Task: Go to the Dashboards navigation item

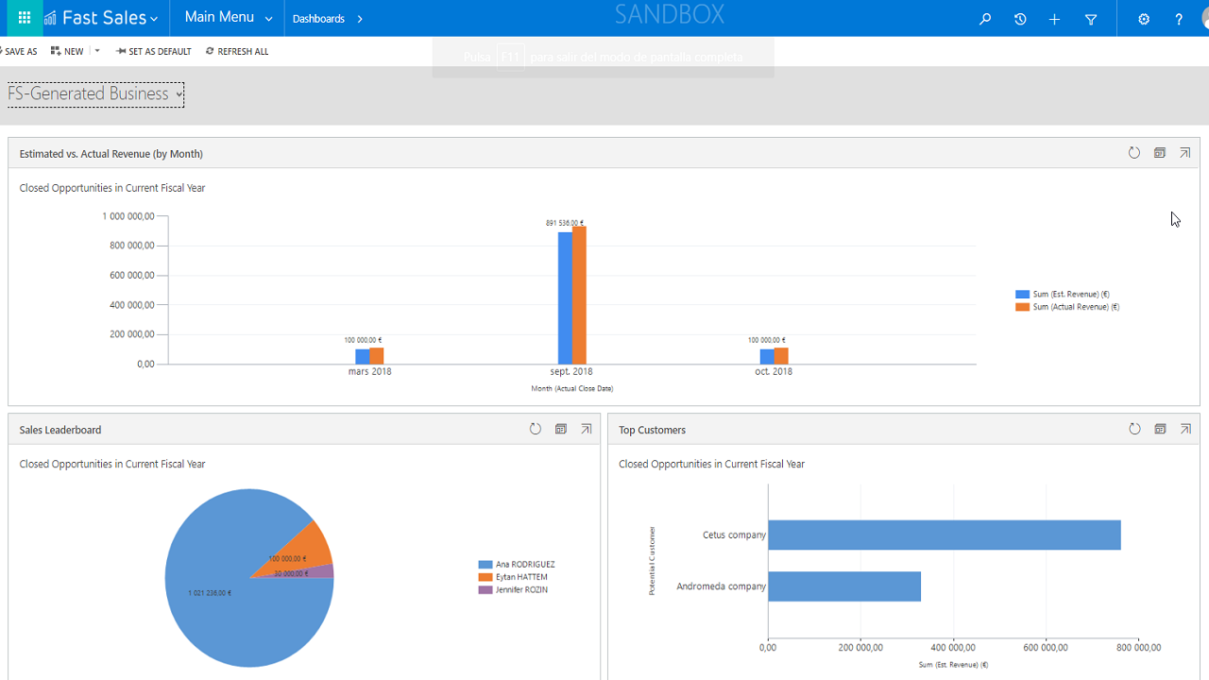Action: pos(318,19)
